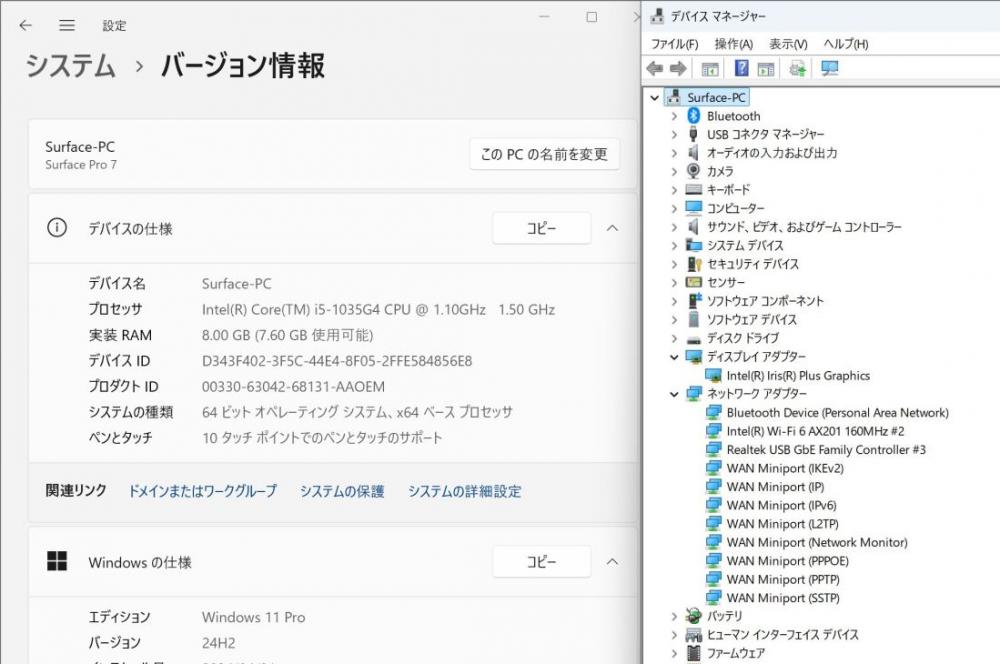The image size is (1000, 664).
Task: Select WAN Miniport (IKEv2) adapter
Action: (x=785, y=468)
